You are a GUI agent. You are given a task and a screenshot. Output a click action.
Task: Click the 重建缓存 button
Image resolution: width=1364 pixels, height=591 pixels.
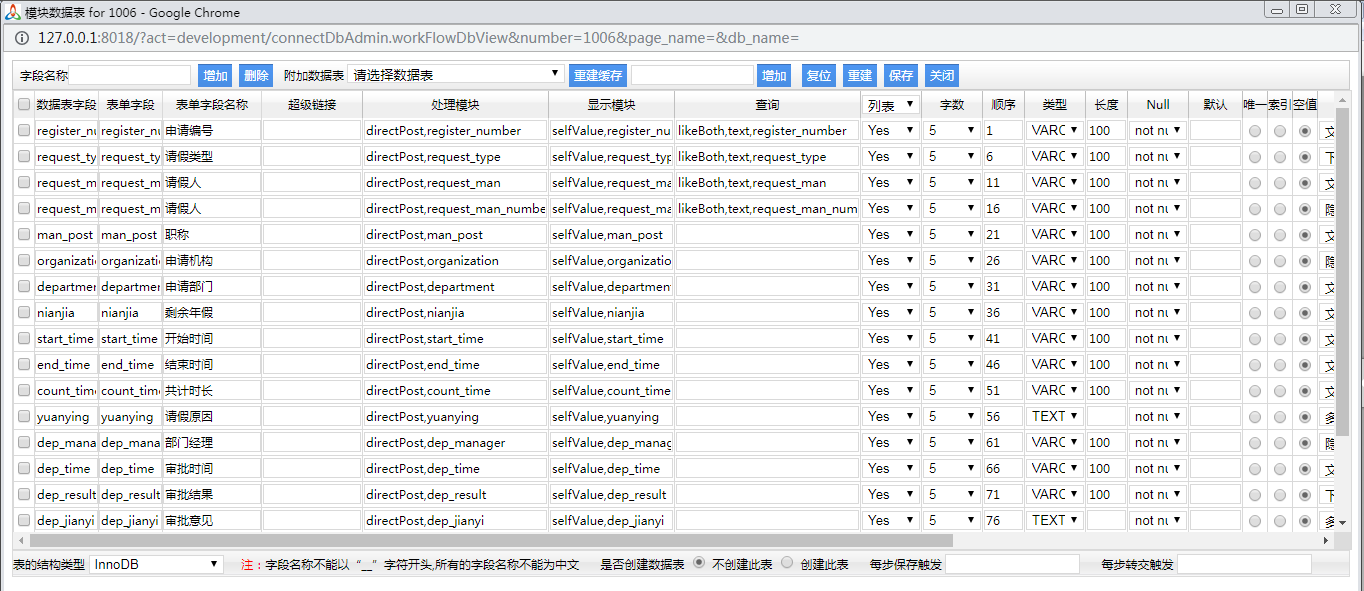(598, 75)
